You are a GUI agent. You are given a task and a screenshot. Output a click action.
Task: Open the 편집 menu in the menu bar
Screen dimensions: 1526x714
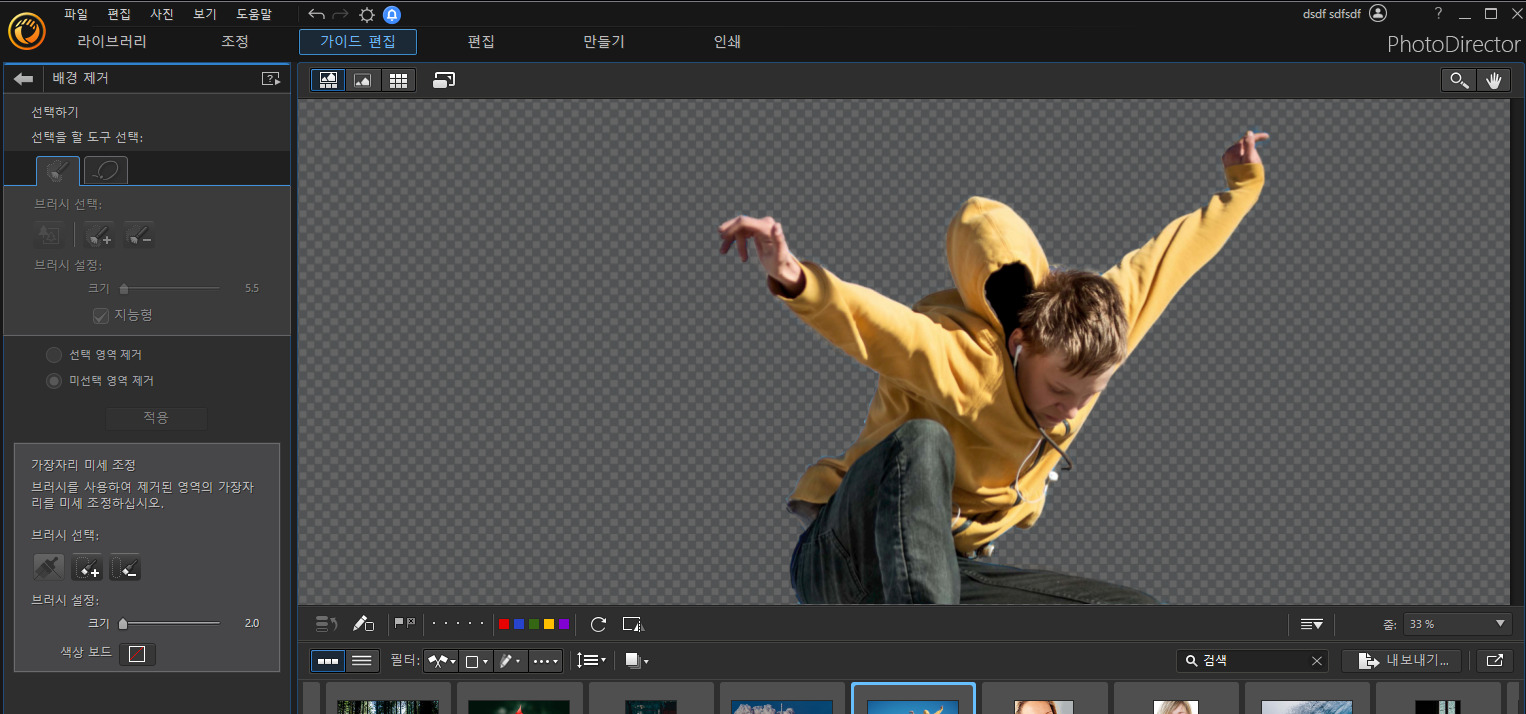point(119,14)
